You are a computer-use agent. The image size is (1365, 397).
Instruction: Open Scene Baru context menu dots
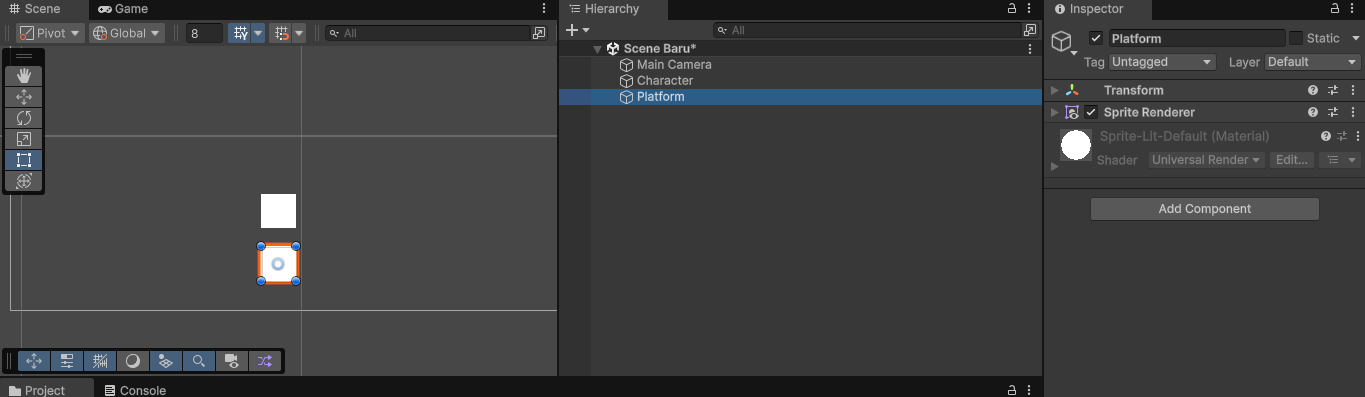tap(1031, 48)
